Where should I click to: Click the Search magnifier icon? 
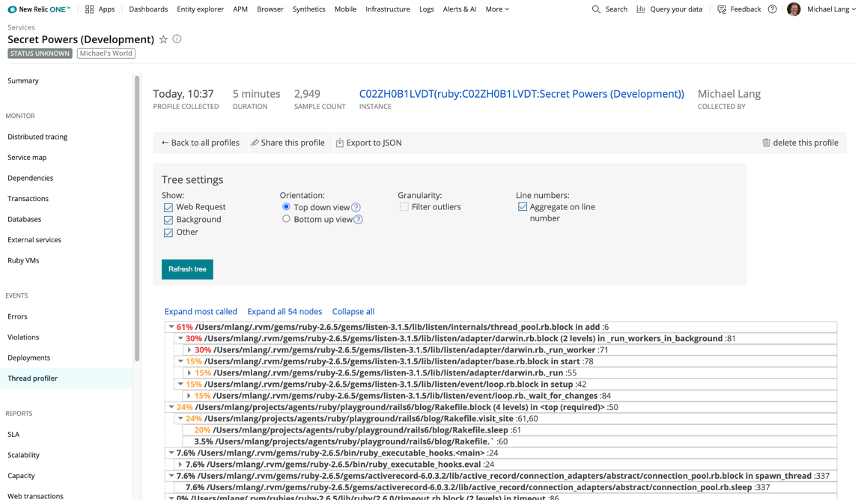596,9
